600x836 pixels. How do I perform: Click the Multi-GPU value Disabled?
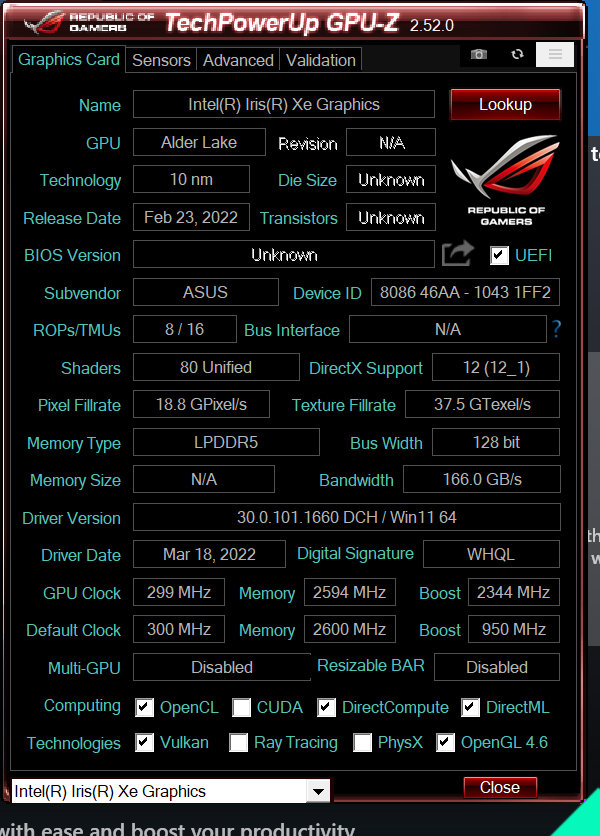[x=222, y=667]
